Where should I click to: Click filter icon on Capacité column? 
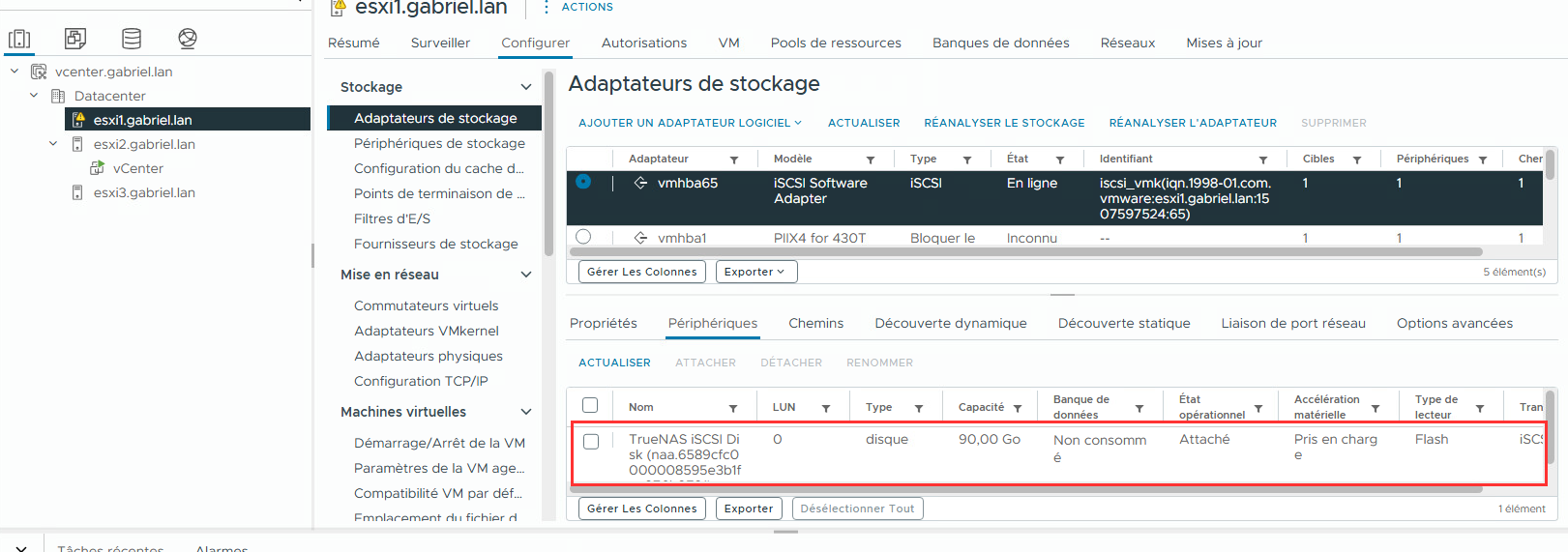pos(1018,408)
